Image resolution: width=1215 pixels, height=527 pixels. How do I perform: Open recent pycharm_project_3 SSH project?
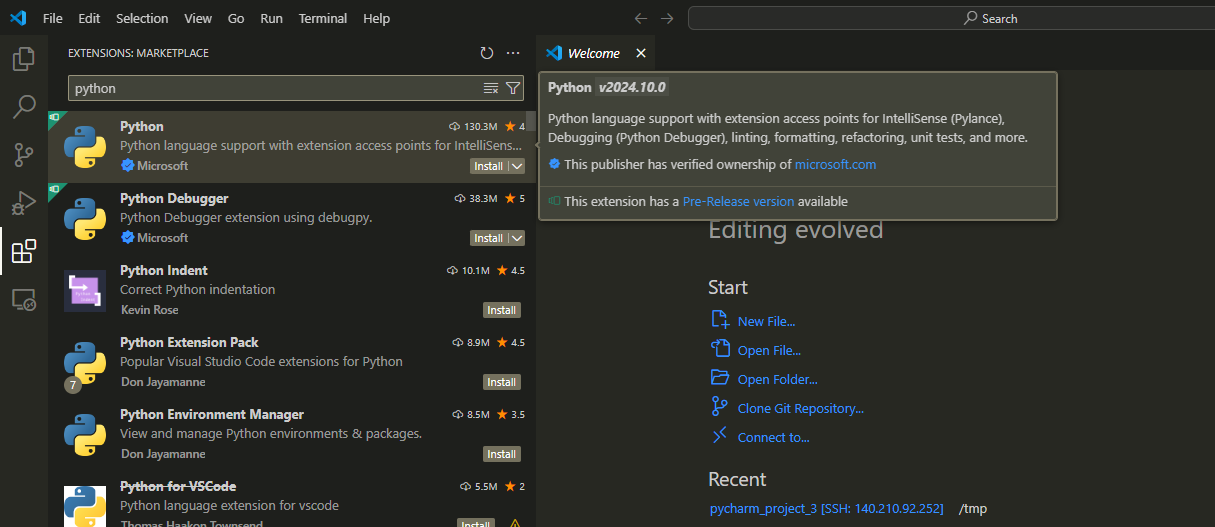click(x=826, y=508)
